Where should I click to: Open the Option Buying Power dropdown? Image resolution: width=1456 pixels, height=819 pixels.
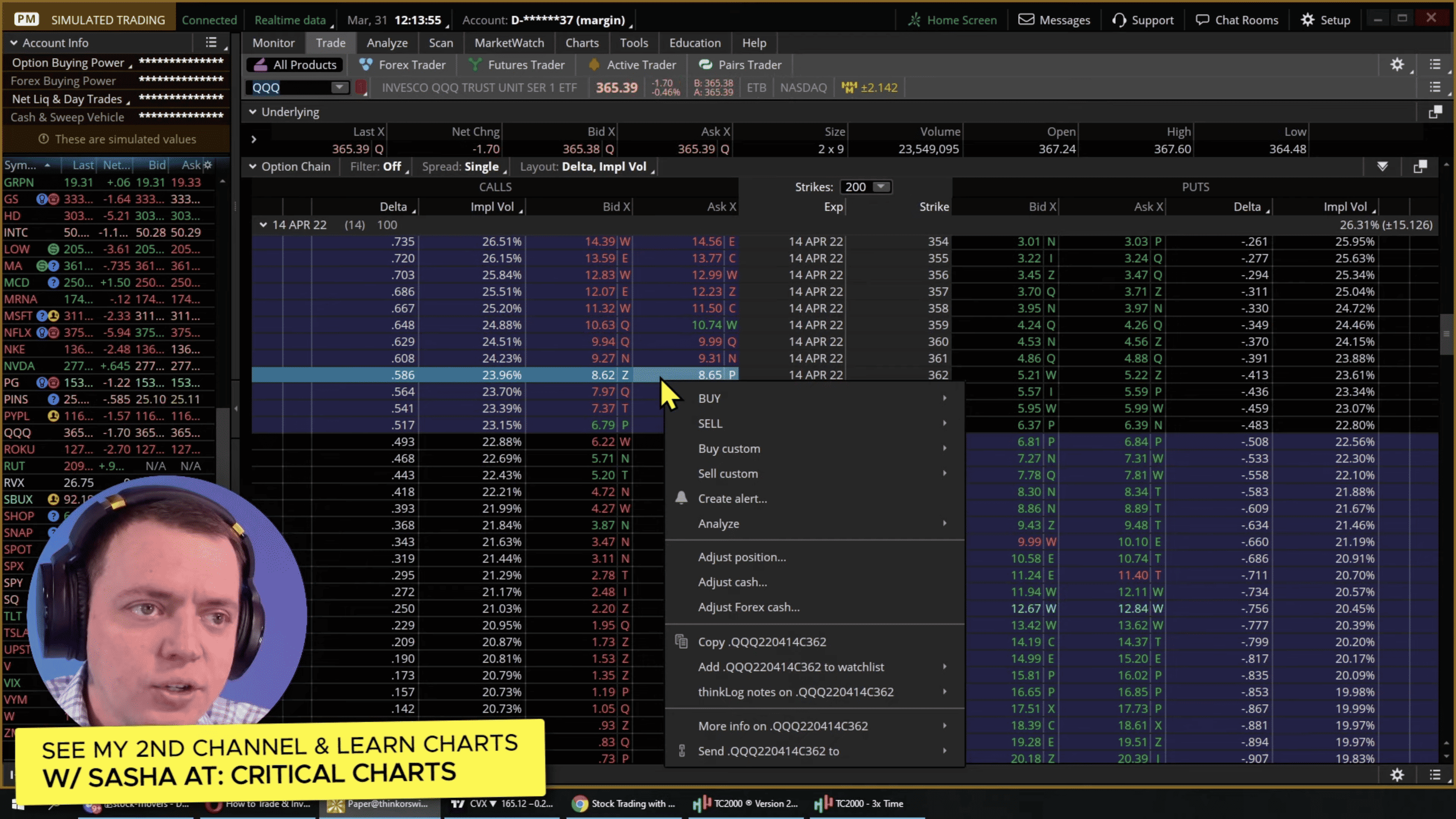click(72, 63)
